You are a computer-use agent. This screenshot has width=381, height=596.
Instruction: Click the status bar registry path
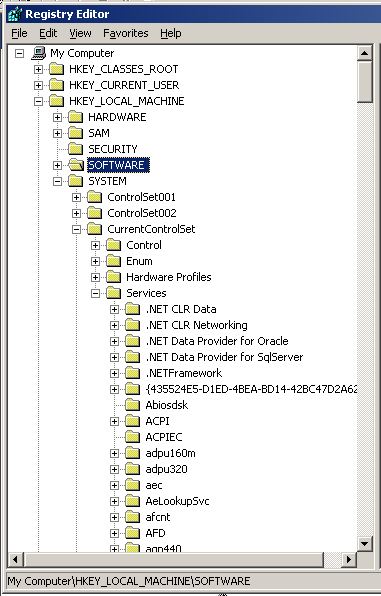pos(129,581)
